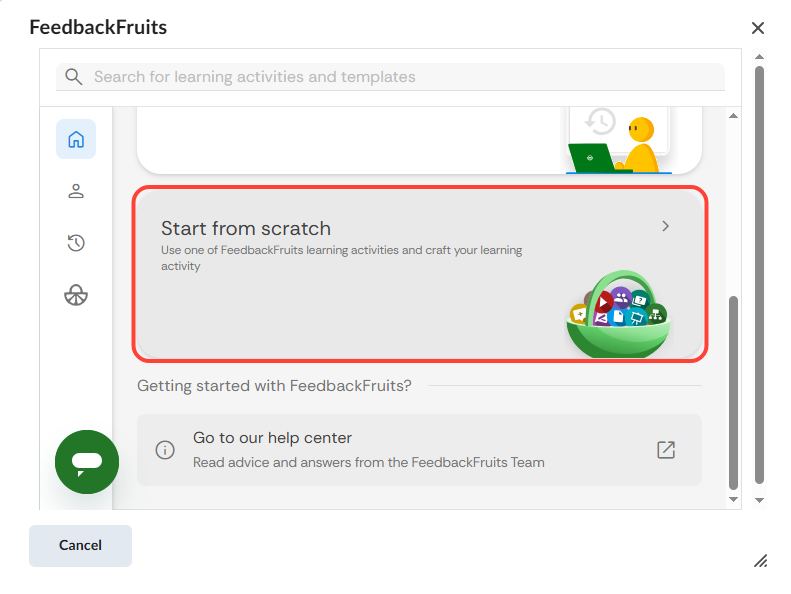Open the green chat bubble button
This screenshot has height=594, width=791.
[87, 462]
